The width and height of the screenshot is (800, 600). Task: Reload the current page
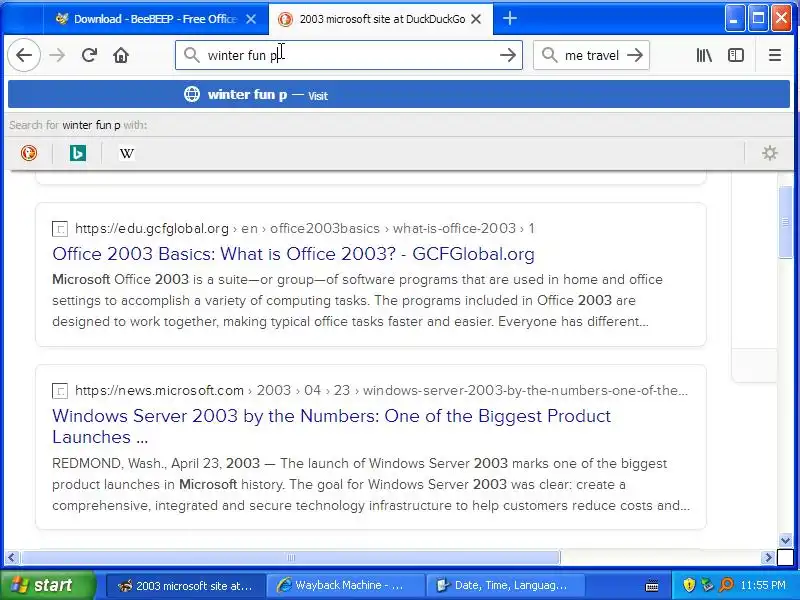[89, 55]
